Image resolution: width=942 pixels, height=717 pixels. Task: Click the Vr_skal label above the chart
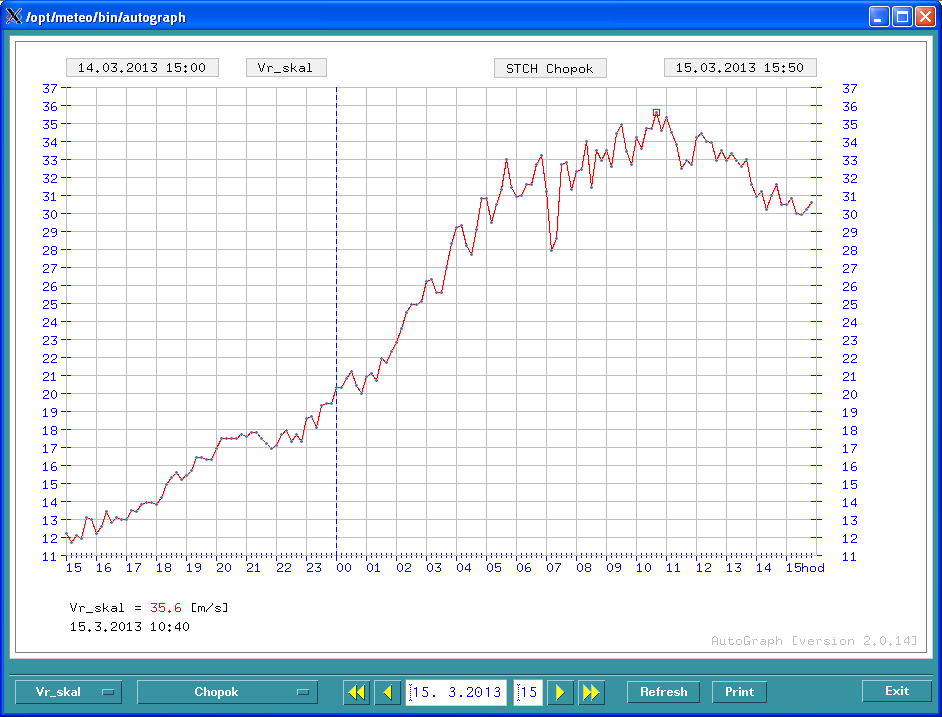286,68
